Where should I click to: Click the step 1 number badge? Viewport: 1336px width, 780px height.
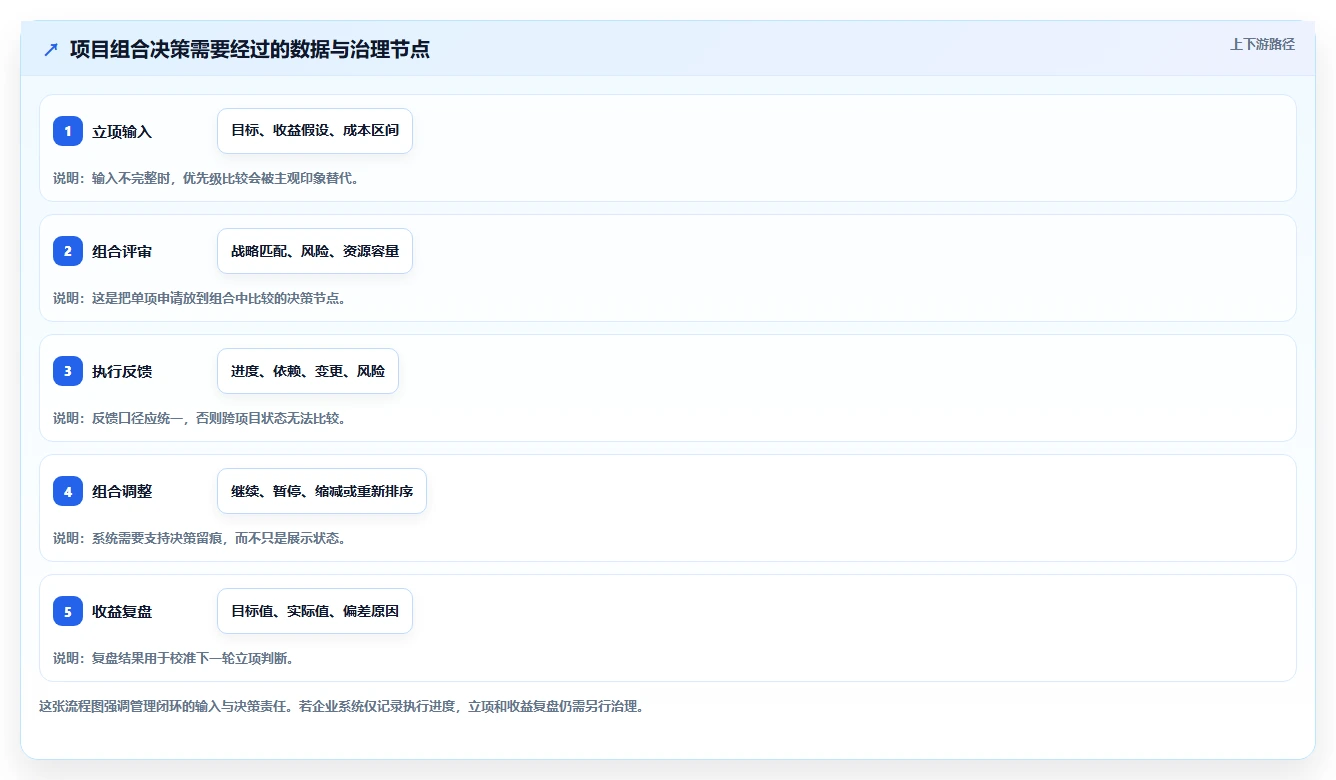coord(68,131)
